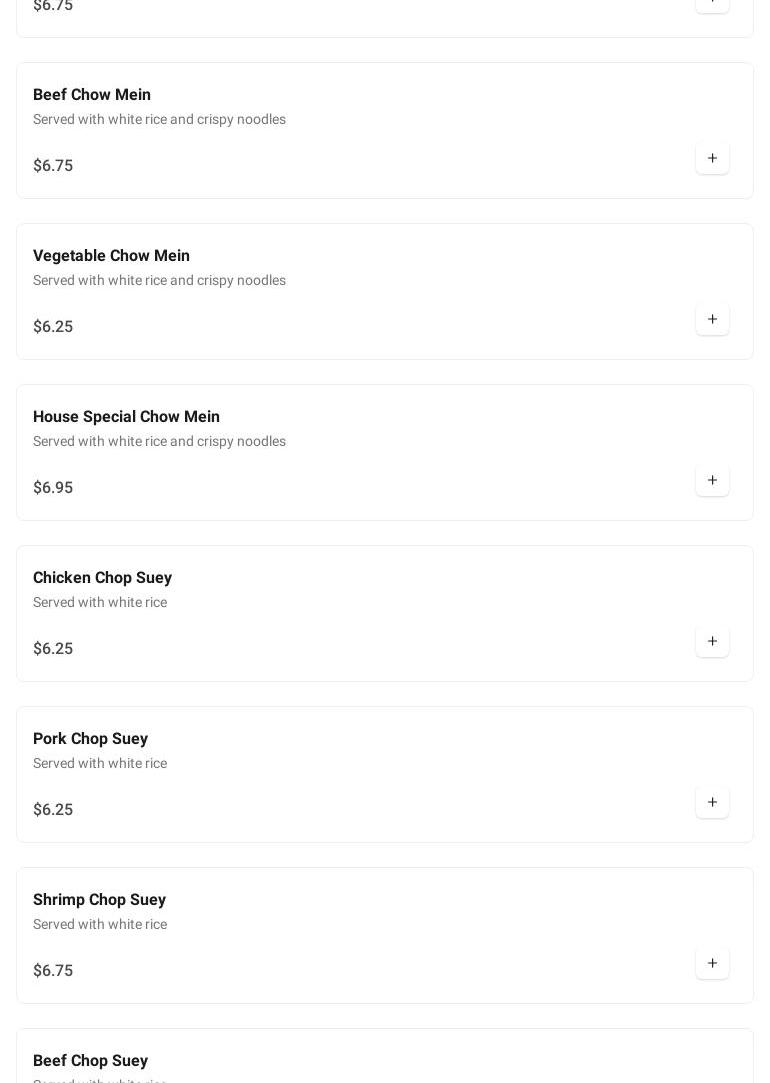This screenshot has width=770, height=1083.
Task: Select the Vegetable Chow Mein title
Action: [111, 256]
